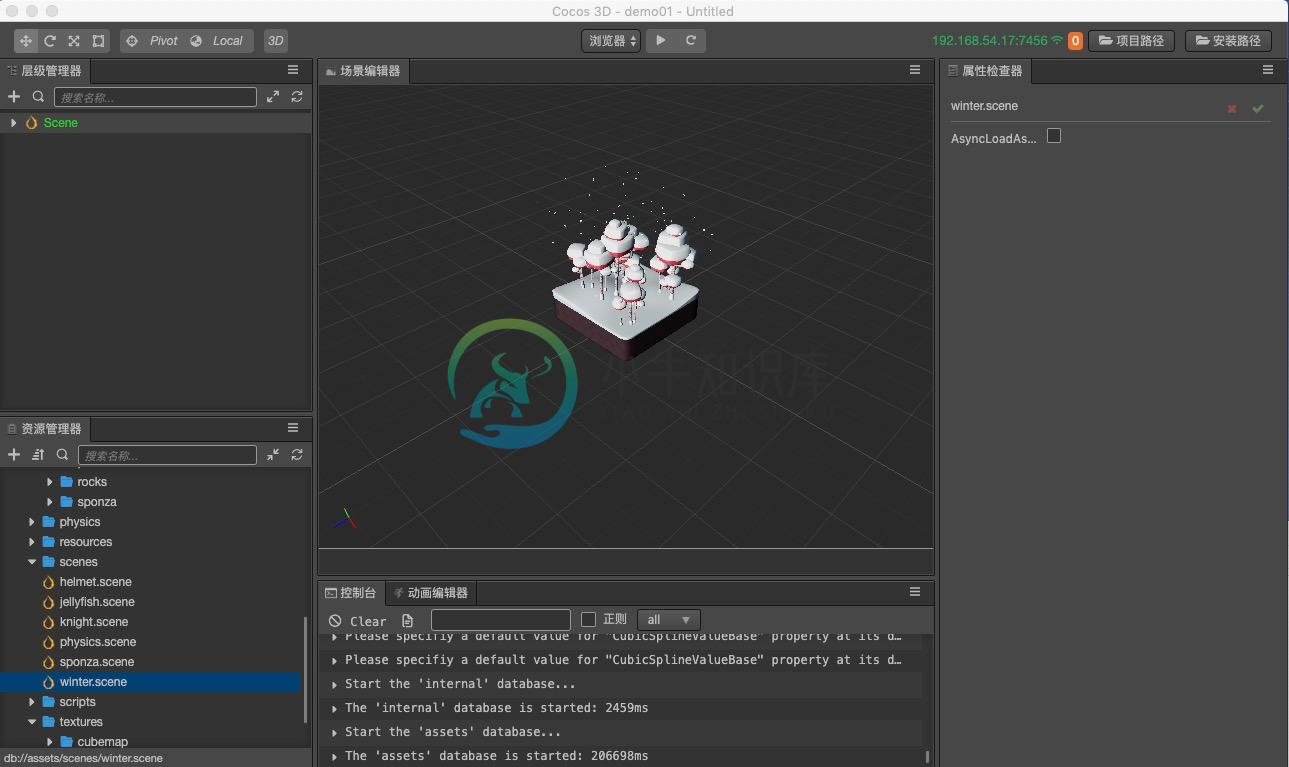Expand the scripts folder
The width and height of the screenshot is (1289, 767).
(x=32, y=702)
